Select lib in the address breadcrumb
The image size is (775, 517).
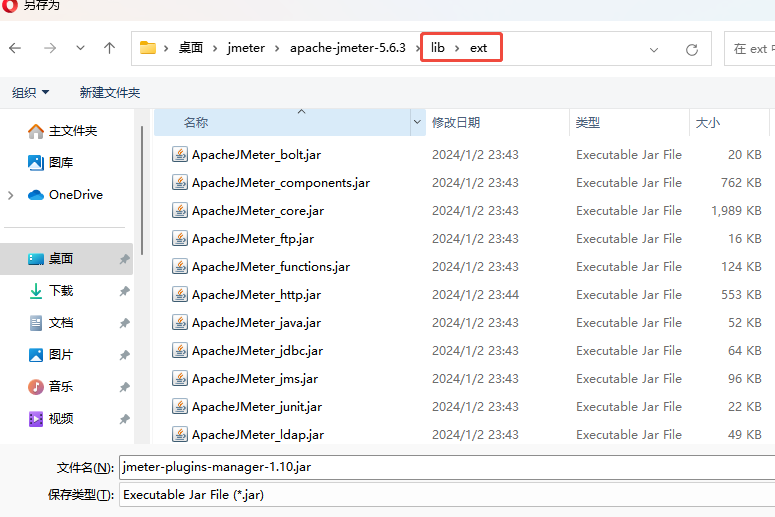click(437, 48)
